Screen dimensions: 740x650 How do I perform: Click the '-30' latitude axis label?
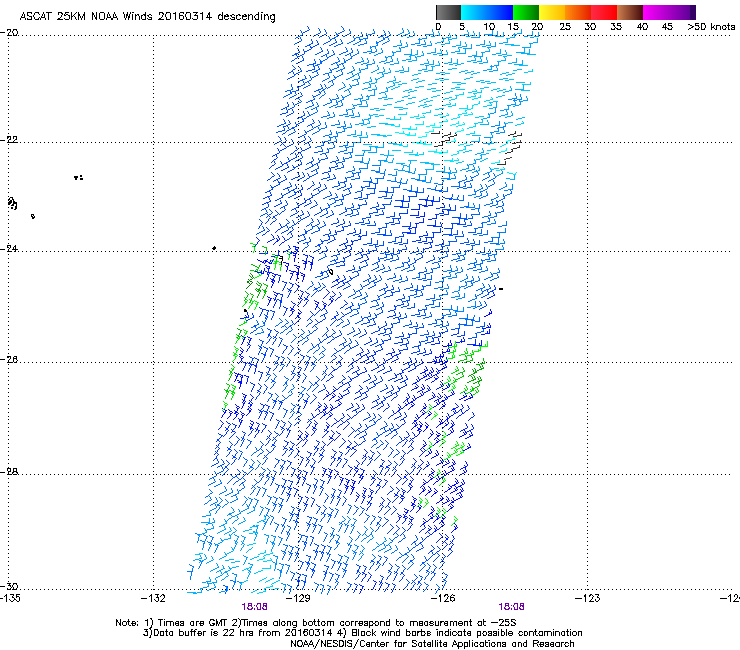[x=9, y=586]
